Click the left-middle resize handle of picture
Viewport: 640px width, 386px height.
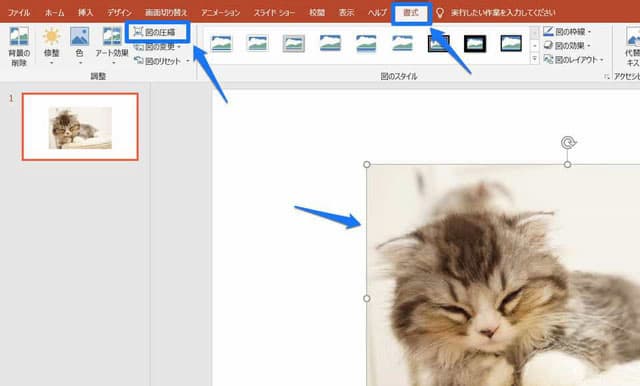(367, 299)
